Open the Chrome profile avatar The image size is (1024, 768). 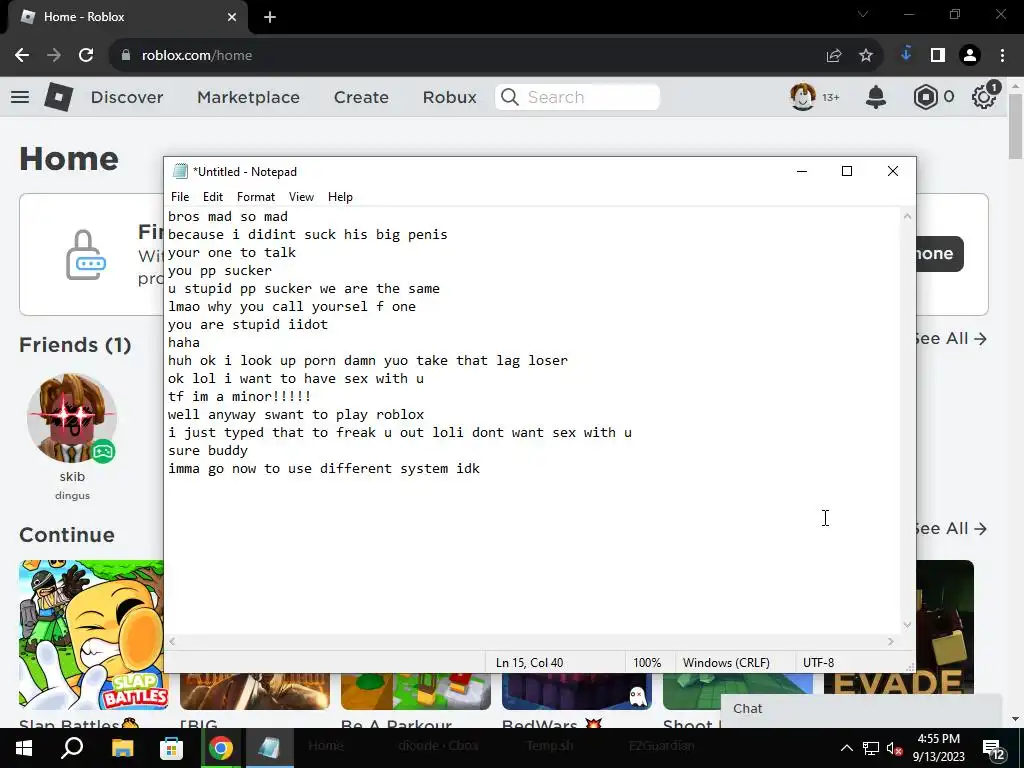click(970, 56)
